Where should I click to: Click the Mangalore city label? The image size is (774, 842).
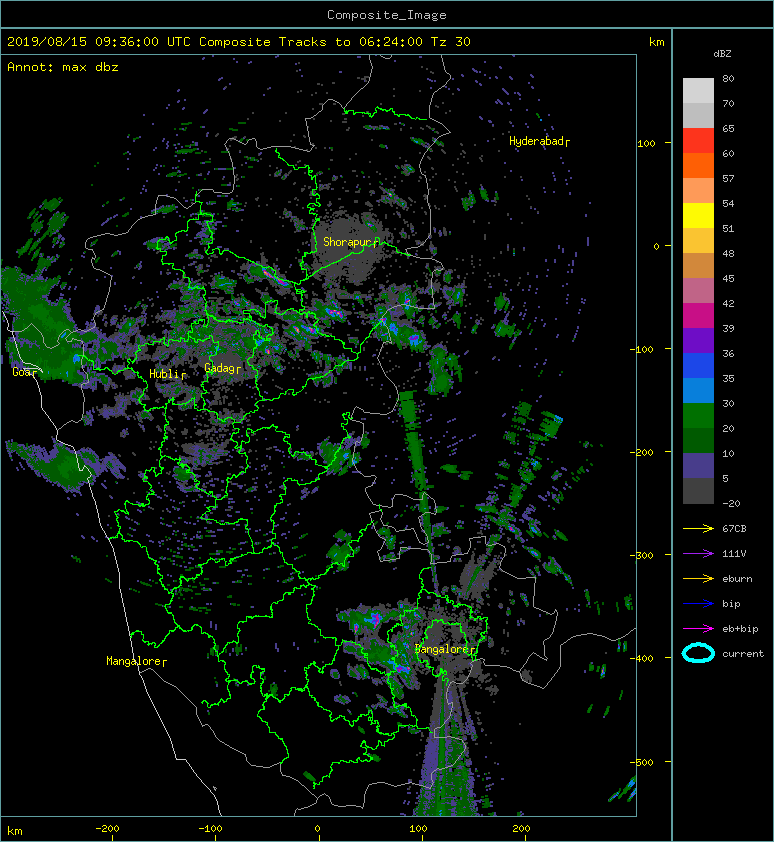136,661
